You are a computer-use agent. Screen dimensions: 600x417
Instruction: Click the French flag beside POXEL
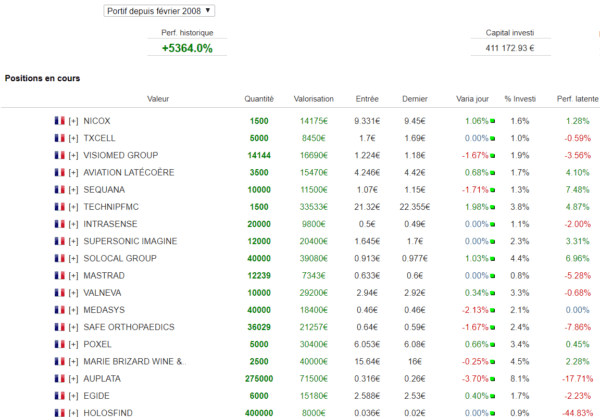pos(59,344)
